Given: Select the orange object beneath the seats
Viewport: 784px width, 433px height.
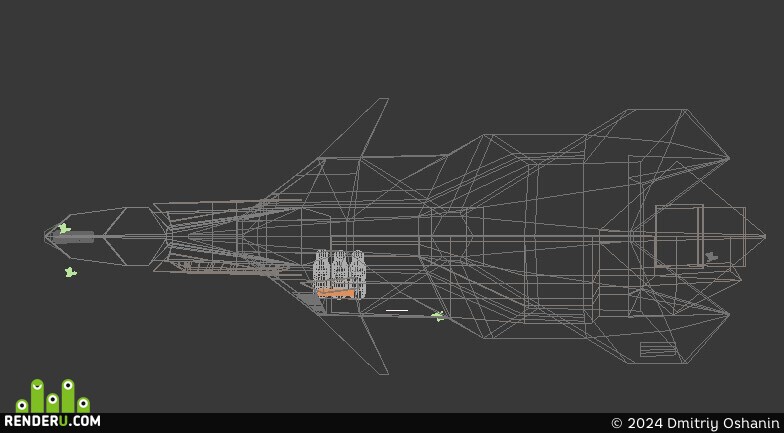Looking at the screenshot, I should click(336, 293).
